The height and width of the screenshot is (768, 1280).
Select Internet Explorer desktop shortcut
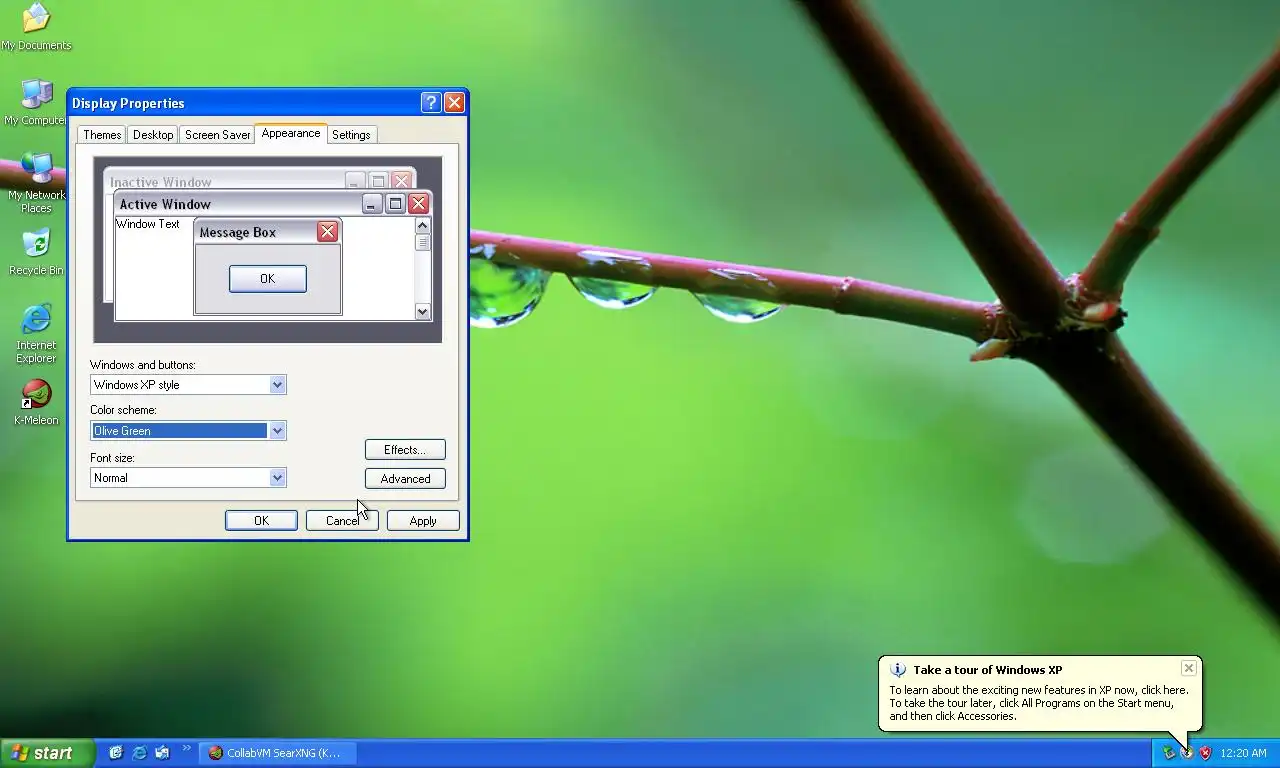click(36, 333)
